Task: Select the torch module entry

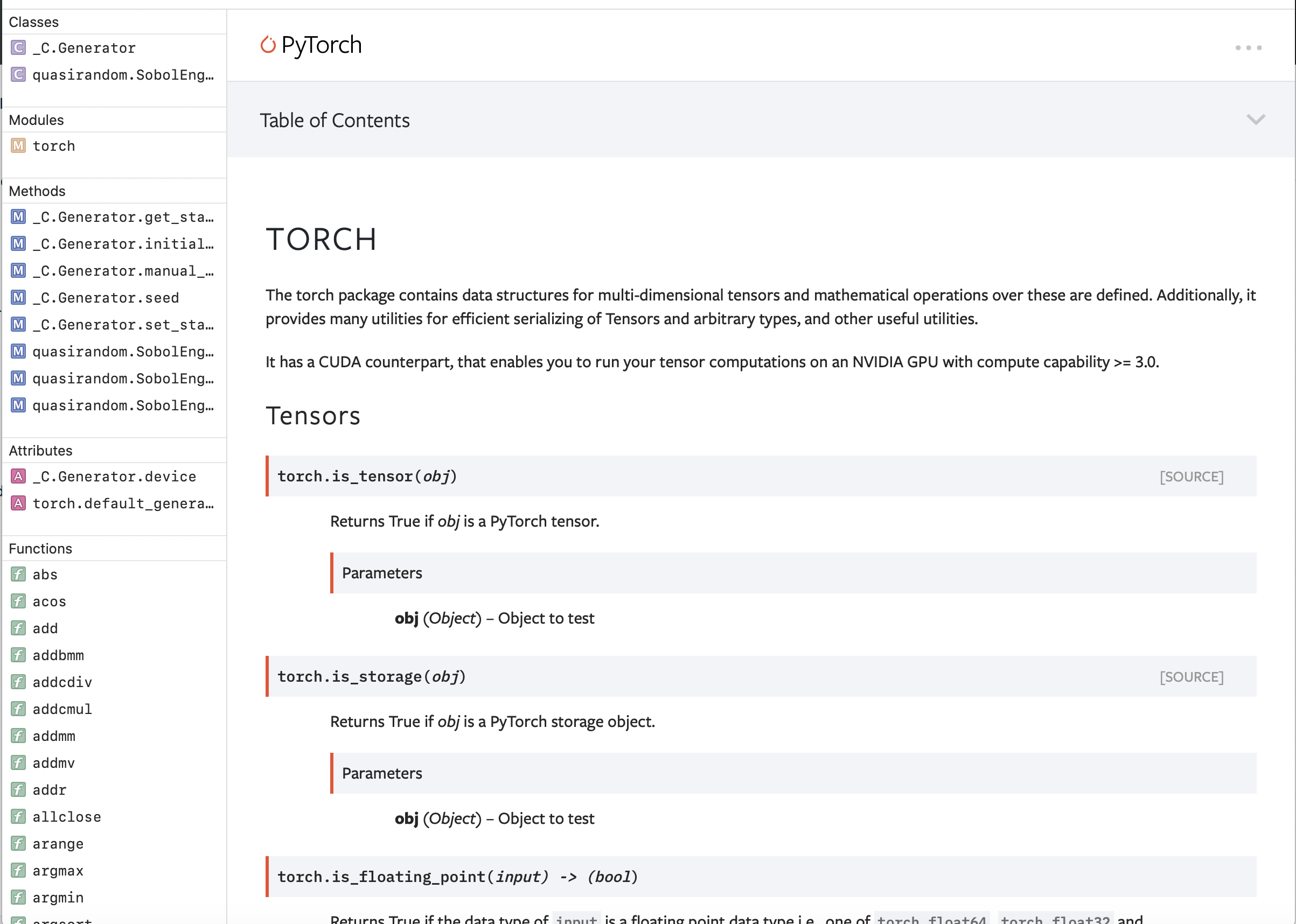Action: (x=54, y=146)
